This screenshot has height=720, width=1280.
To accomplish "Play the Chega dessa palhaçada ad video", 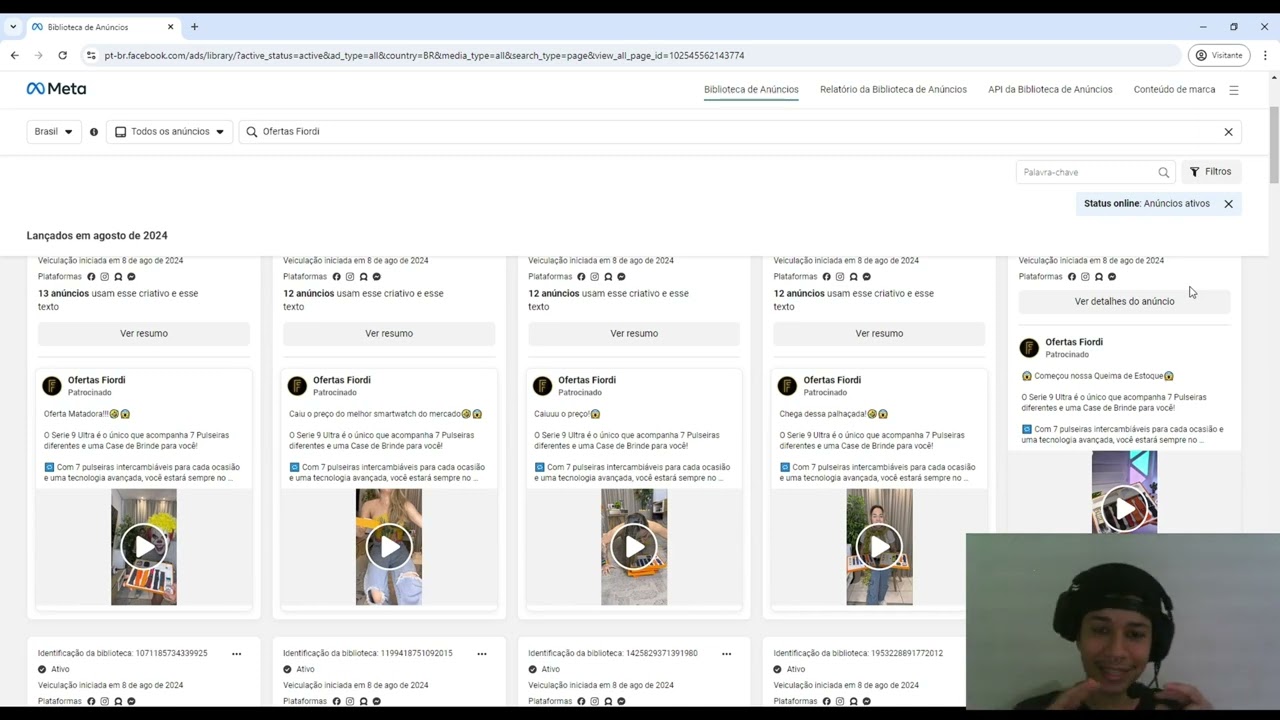I will (x=879, y=547).
